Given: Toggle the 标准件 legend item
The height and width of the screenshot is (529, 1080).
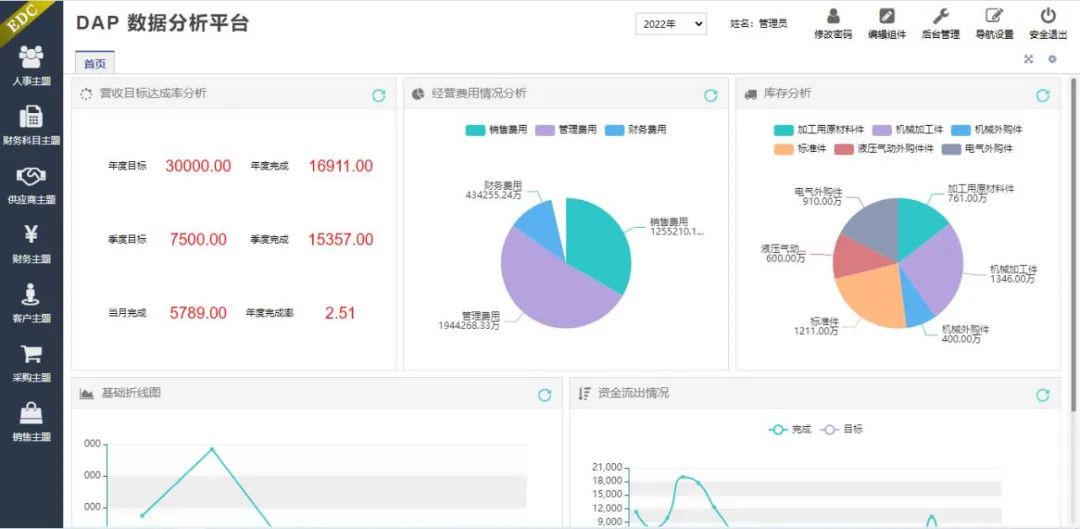Looking at the screenshot, I should (800, 149).
